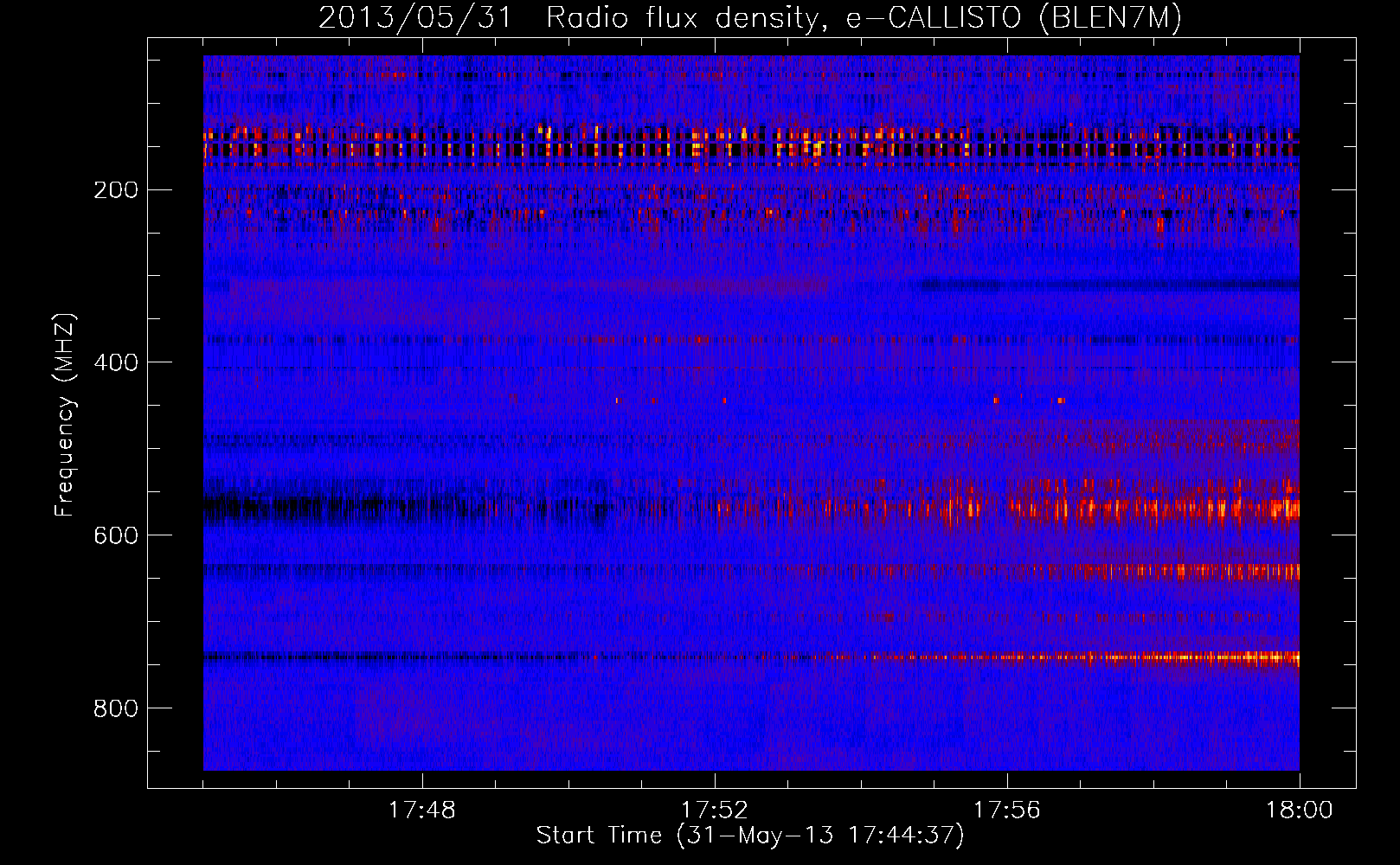Image resolution: width=1400 pixels, height=865 pixels.
Task: Click the 800 frequency tick label
Action: tap(116, 709)
